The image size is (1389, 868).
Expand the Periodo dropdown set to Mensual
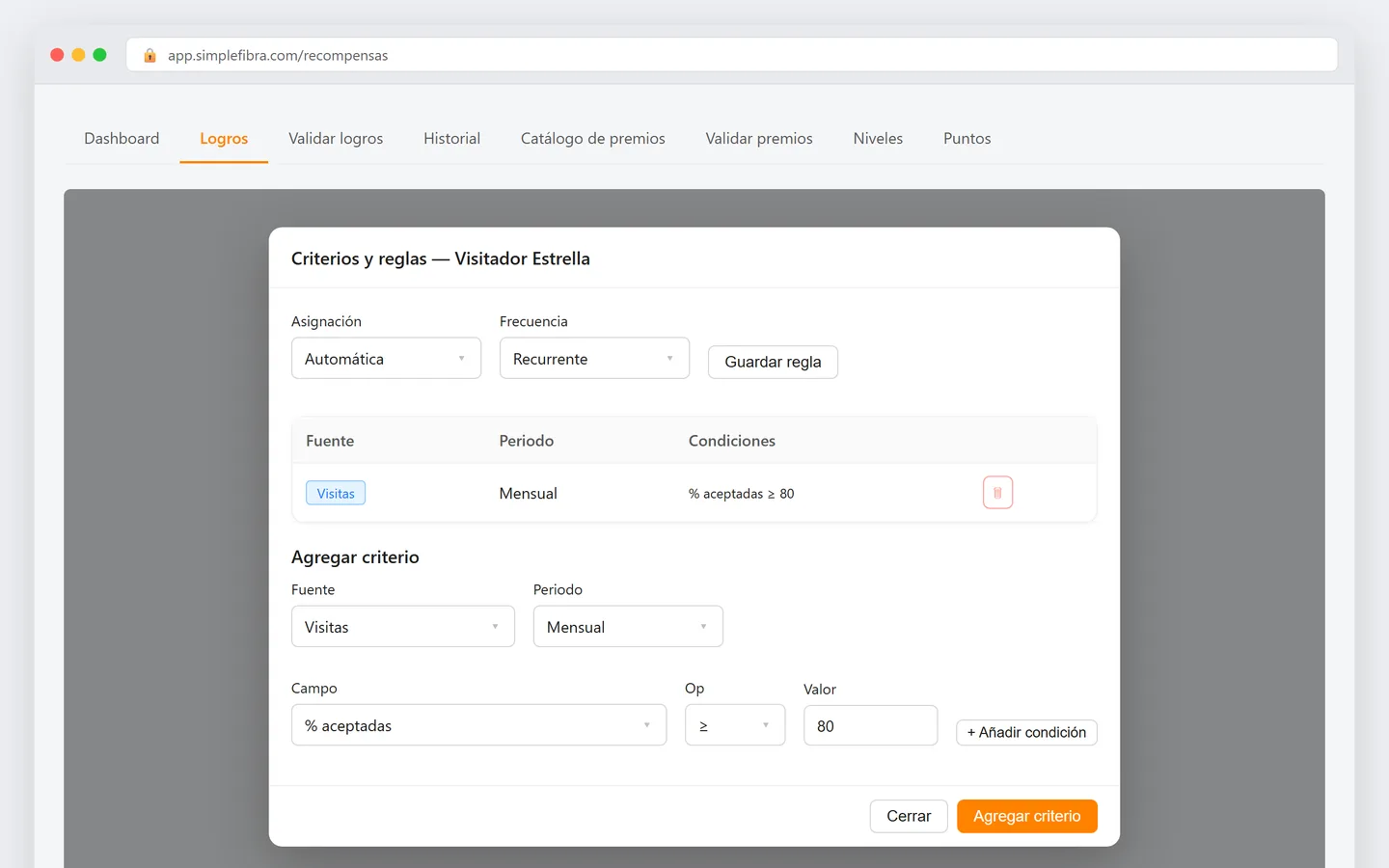coord(628,626)
